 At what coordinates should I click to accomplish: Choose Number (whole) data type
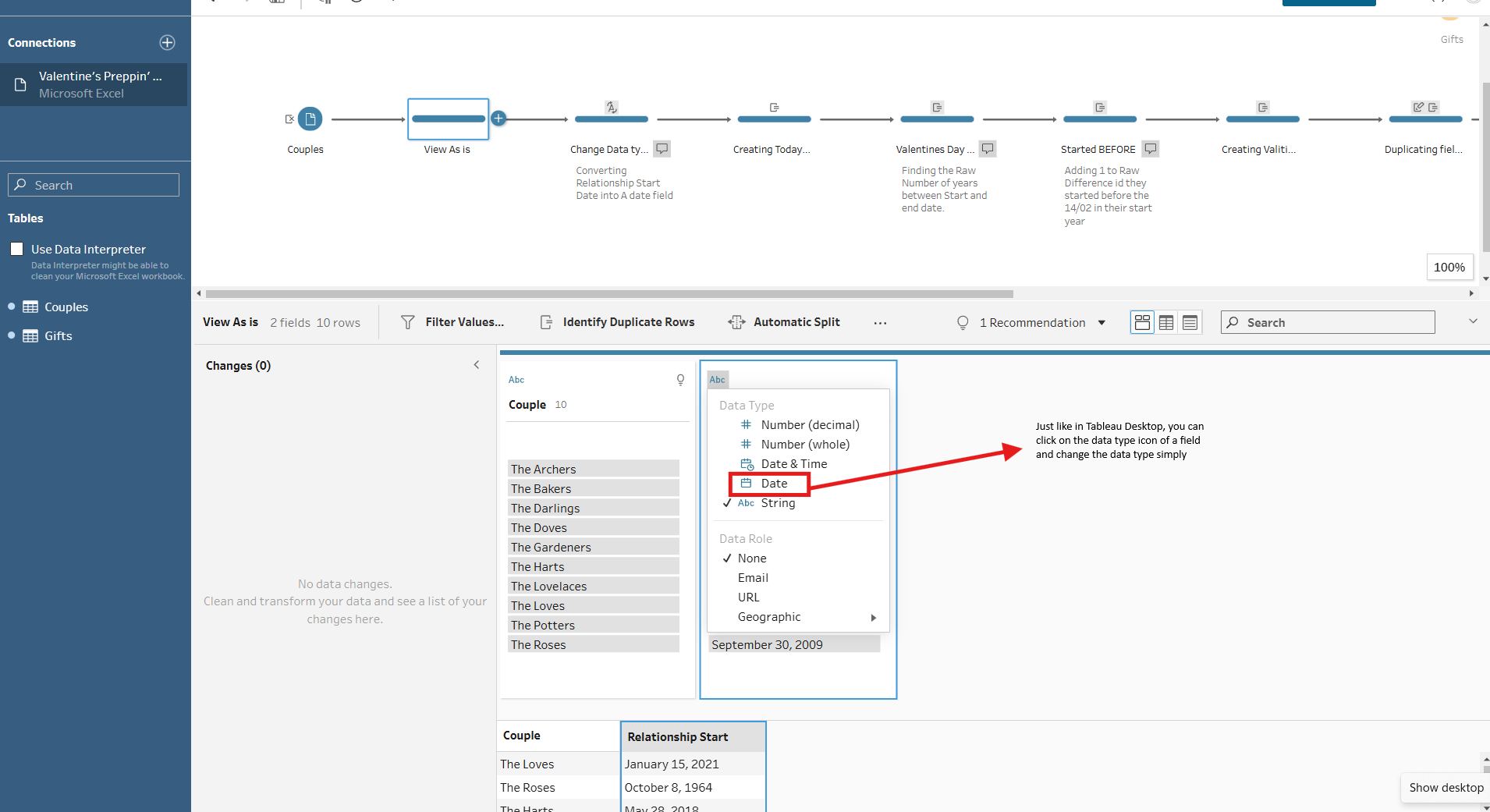click(x=804, y=445)
